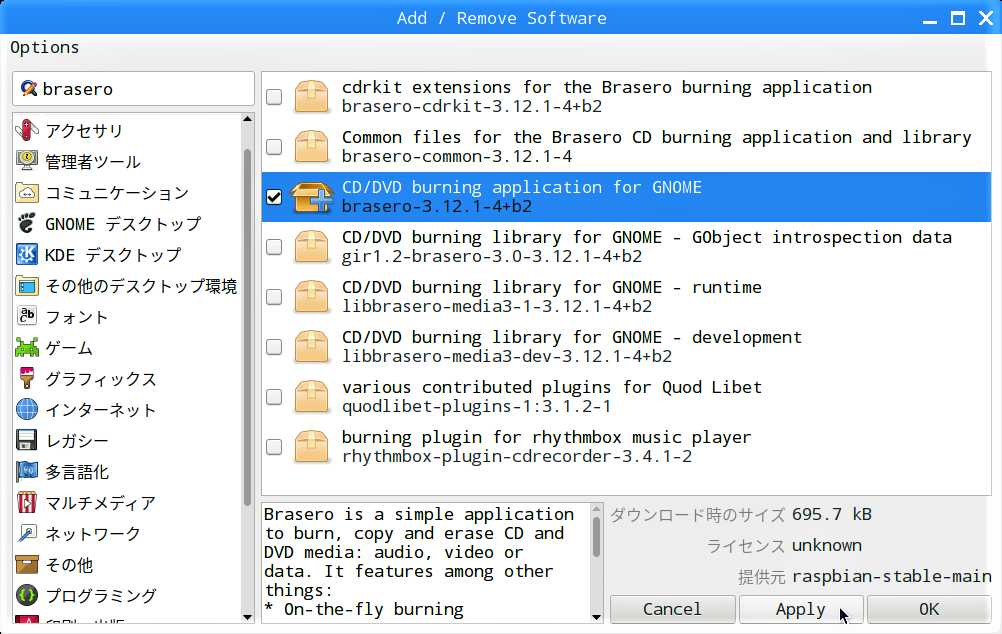
Task: Click the インターネット globe icon
Action: [26, 409]
